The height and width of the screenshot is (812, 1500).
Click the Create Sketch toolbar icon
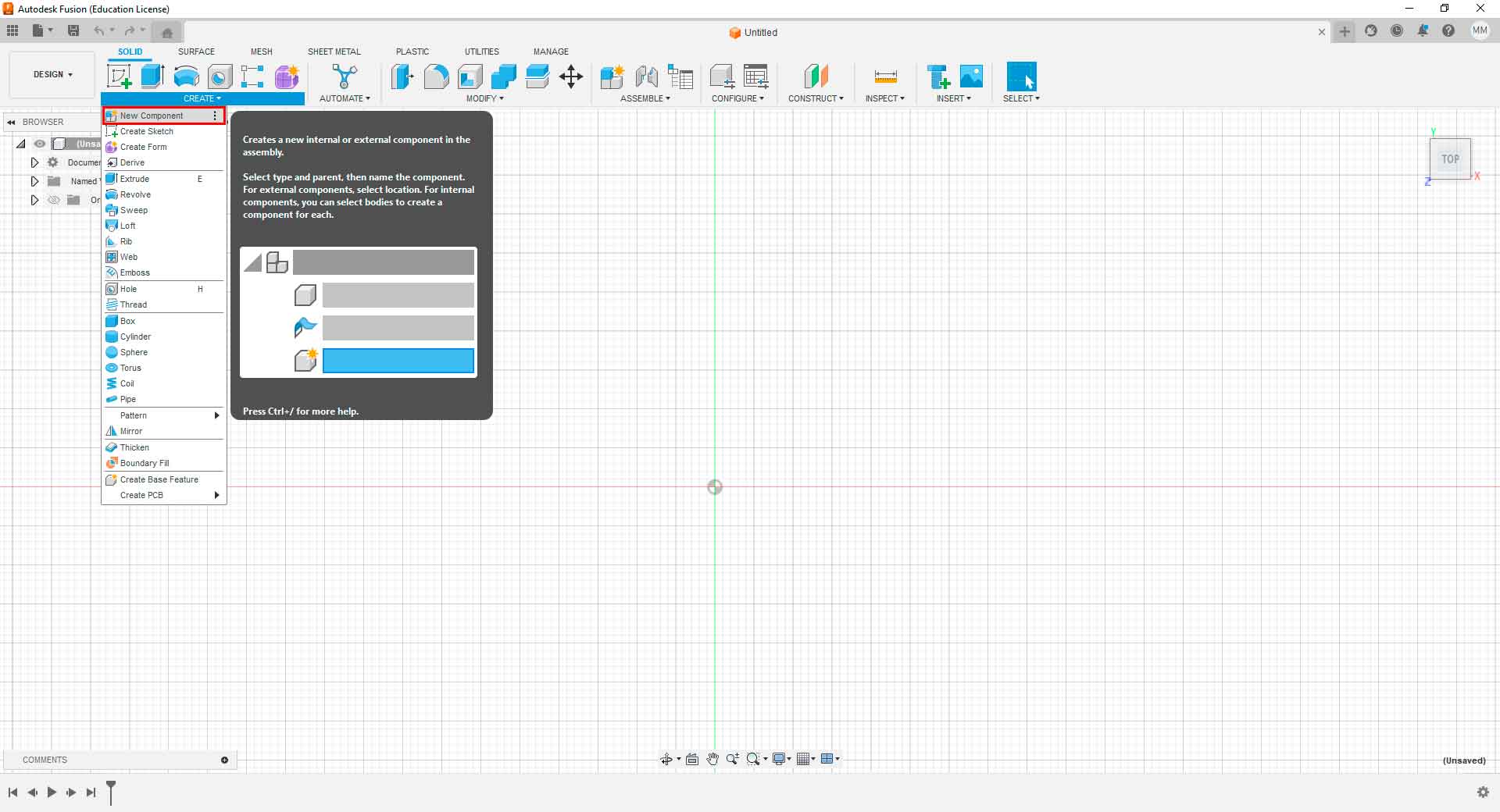tap(120, 77)
